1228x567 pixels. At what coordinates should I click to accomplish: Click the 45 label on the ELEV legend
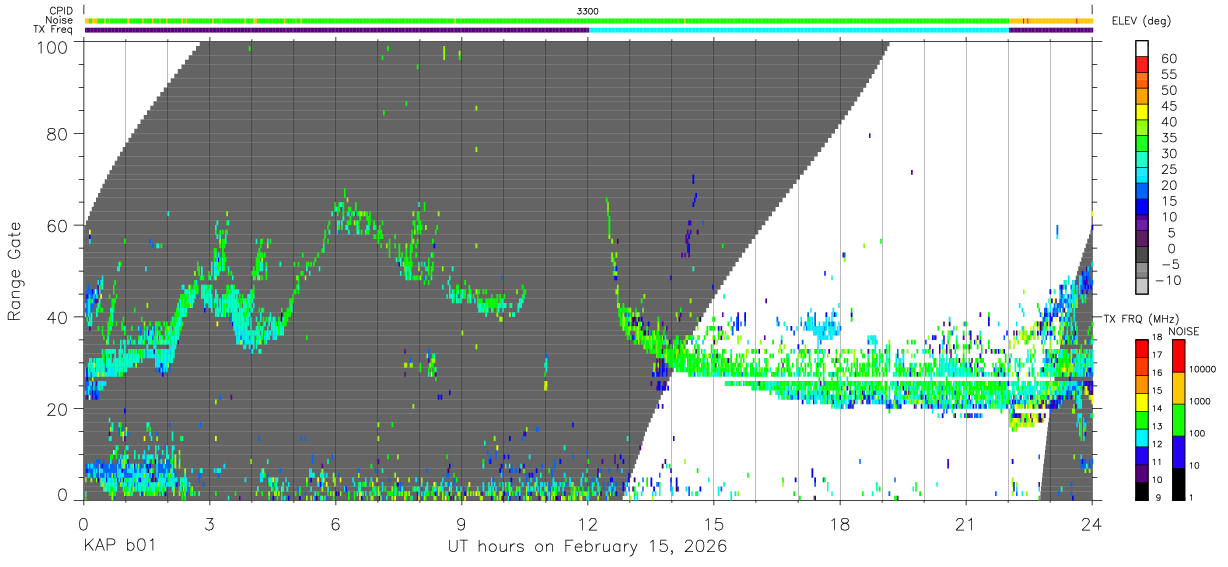tap(1167, 107)
